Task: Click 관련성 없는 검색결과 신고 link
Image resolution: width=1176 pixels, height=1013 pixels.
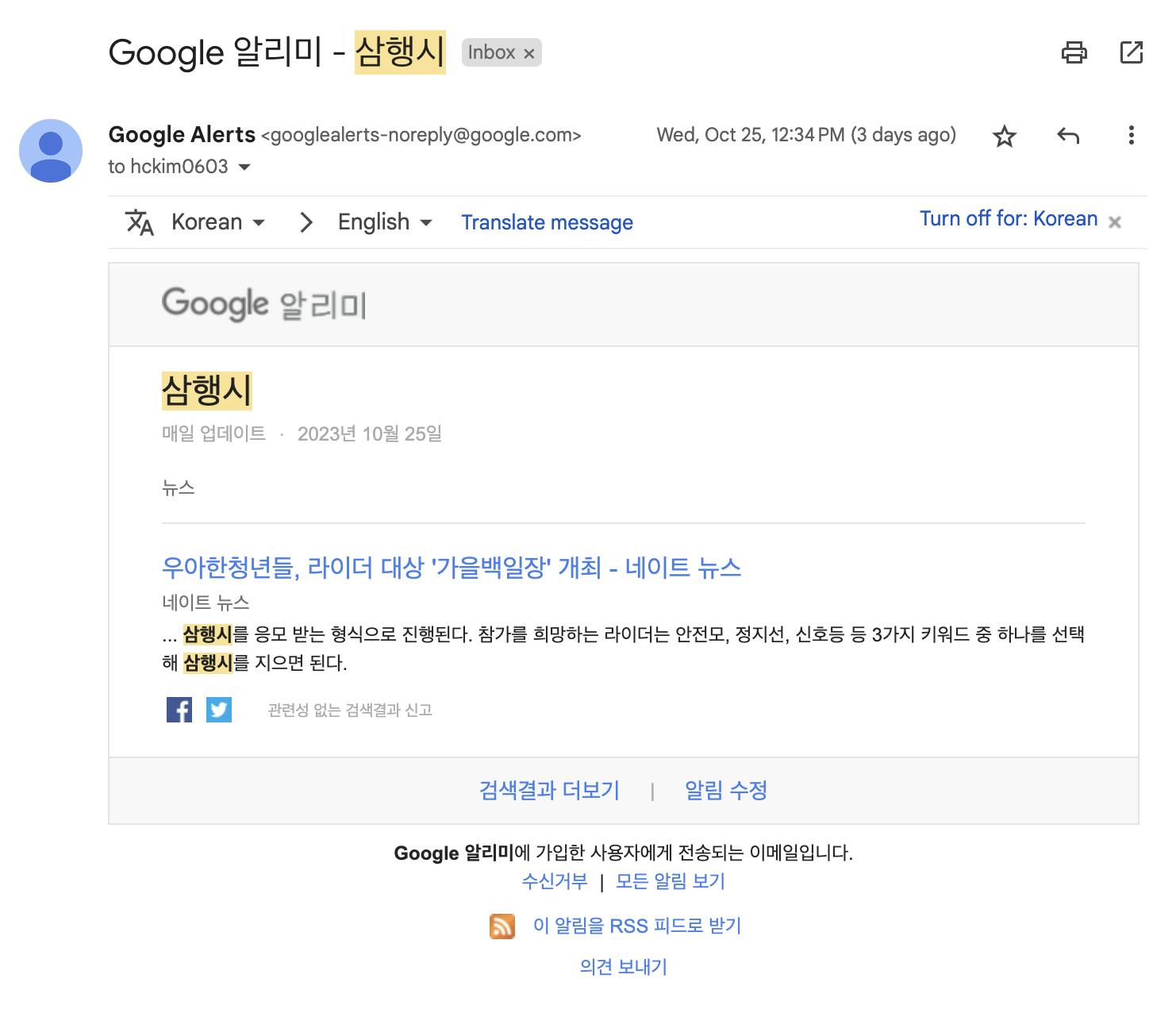Action: coord(350,711)
